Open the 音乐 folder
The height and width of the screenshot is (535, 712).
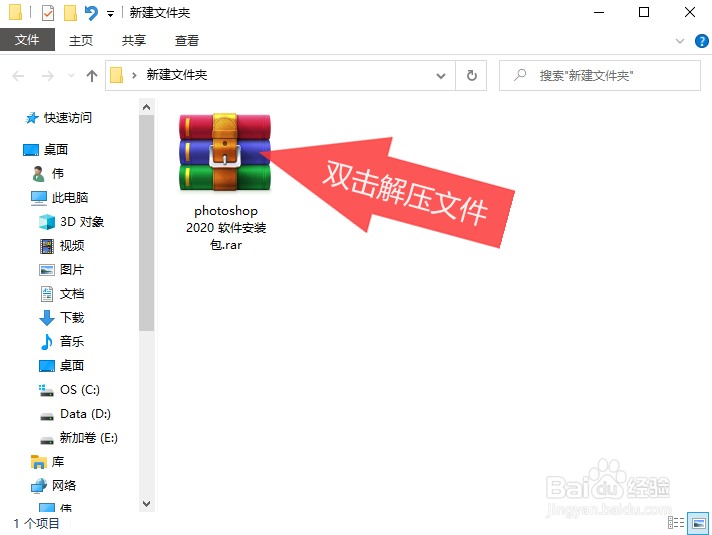point(72,342)
